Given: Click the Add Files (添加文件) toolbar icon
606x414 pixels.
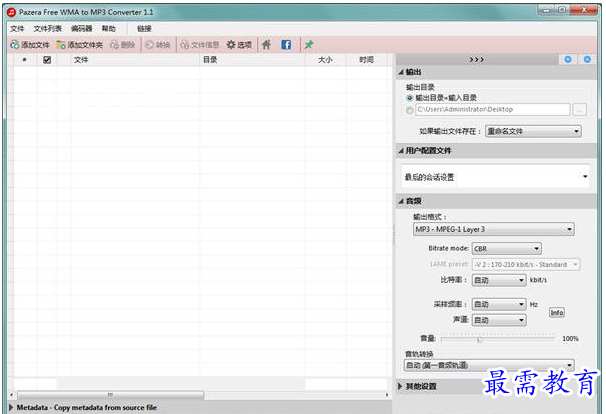Looking at the screenshot, I should click(x=14, y=45).
